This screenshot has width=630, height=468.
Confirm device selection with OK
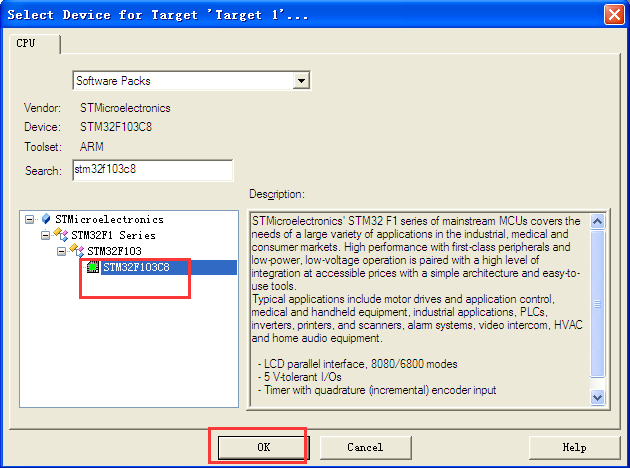(x=264, y=447)
